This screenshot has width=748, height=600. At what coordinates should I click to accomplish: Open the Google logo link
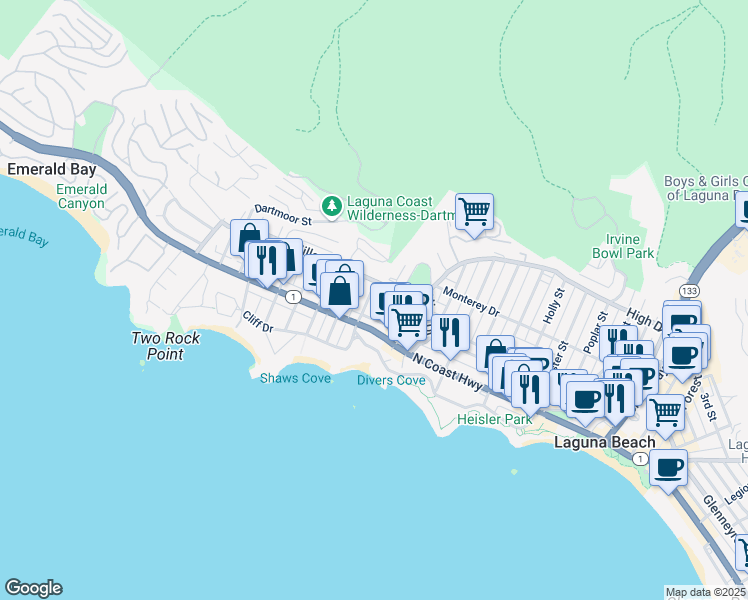pos(33,588)
